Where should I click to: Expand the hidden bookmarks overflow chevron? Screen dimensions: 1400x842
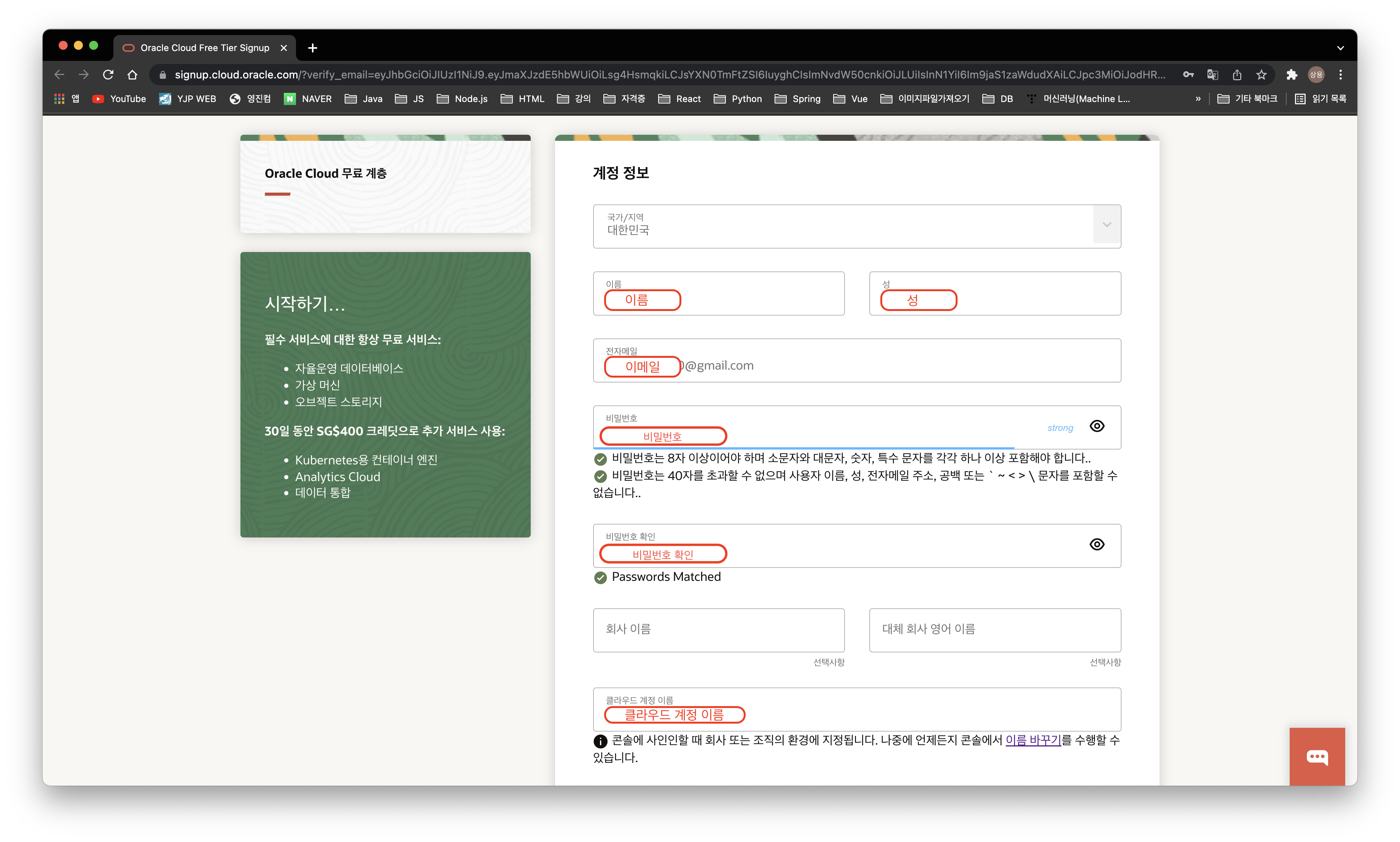click(1198, 99)
